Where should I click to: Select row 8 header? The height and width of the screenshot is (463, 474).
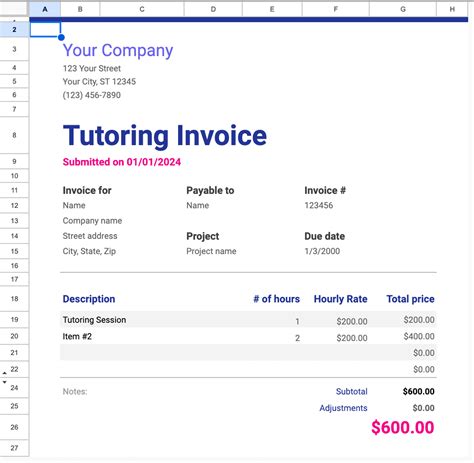14,135
